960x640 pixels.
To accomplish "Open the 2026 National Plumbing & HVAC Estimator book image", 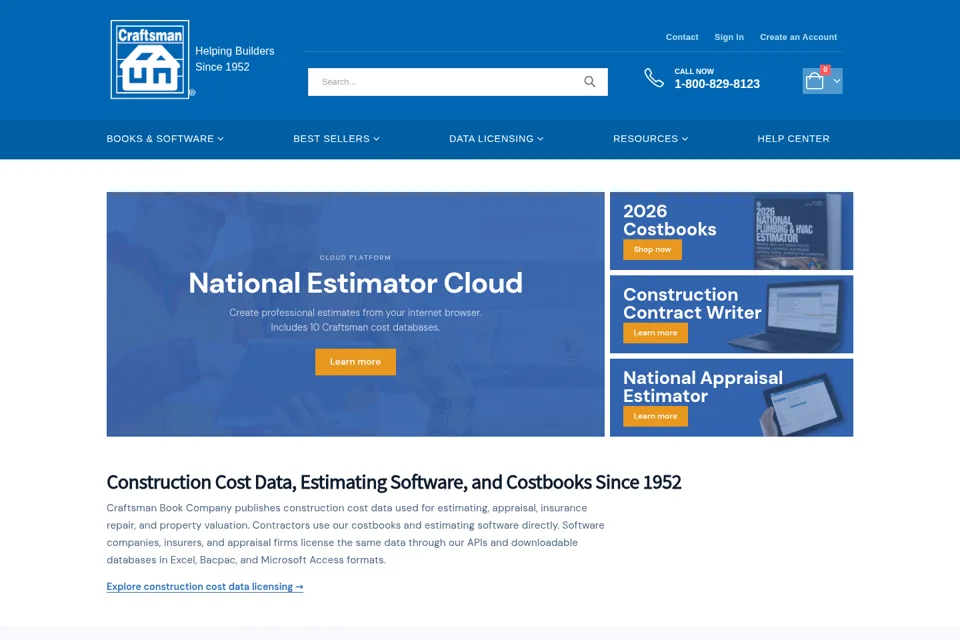I will (x=798, y=232).
